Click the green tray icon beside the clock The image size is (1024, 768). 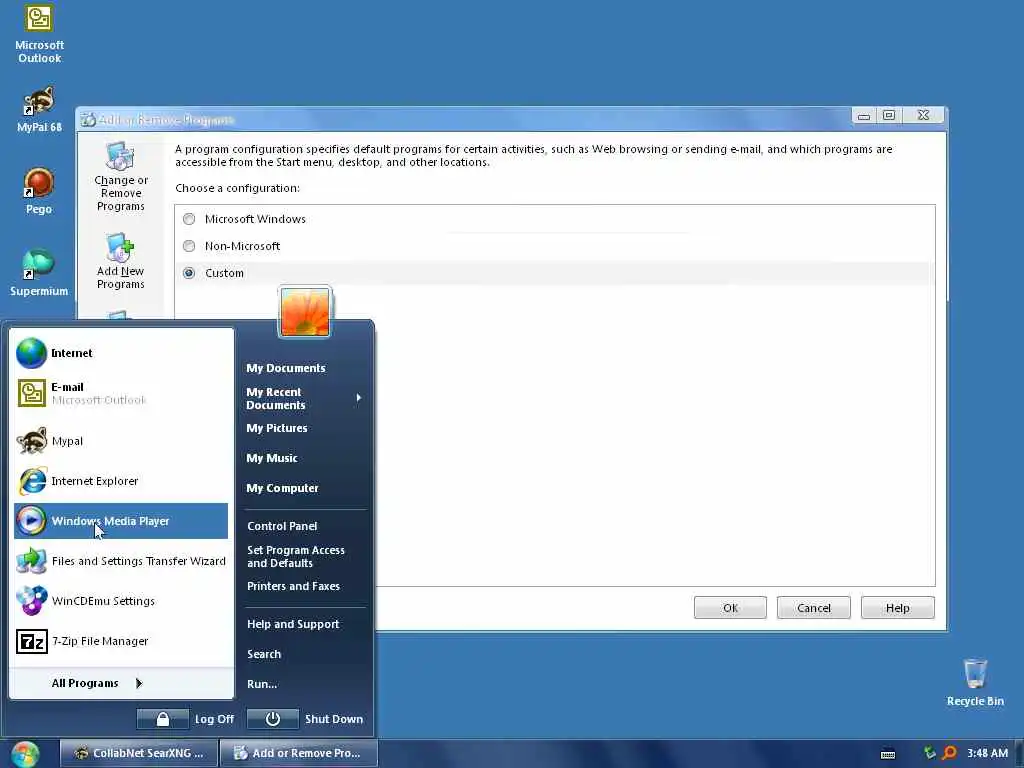[x=929, y=753]
